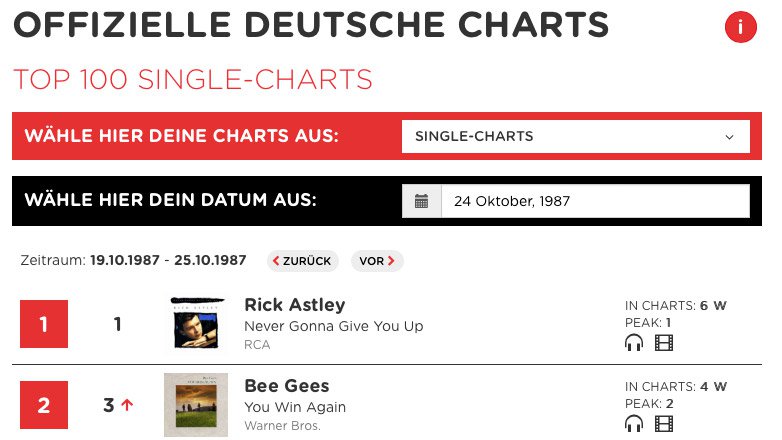Open Bee Gees artist link

287,386
